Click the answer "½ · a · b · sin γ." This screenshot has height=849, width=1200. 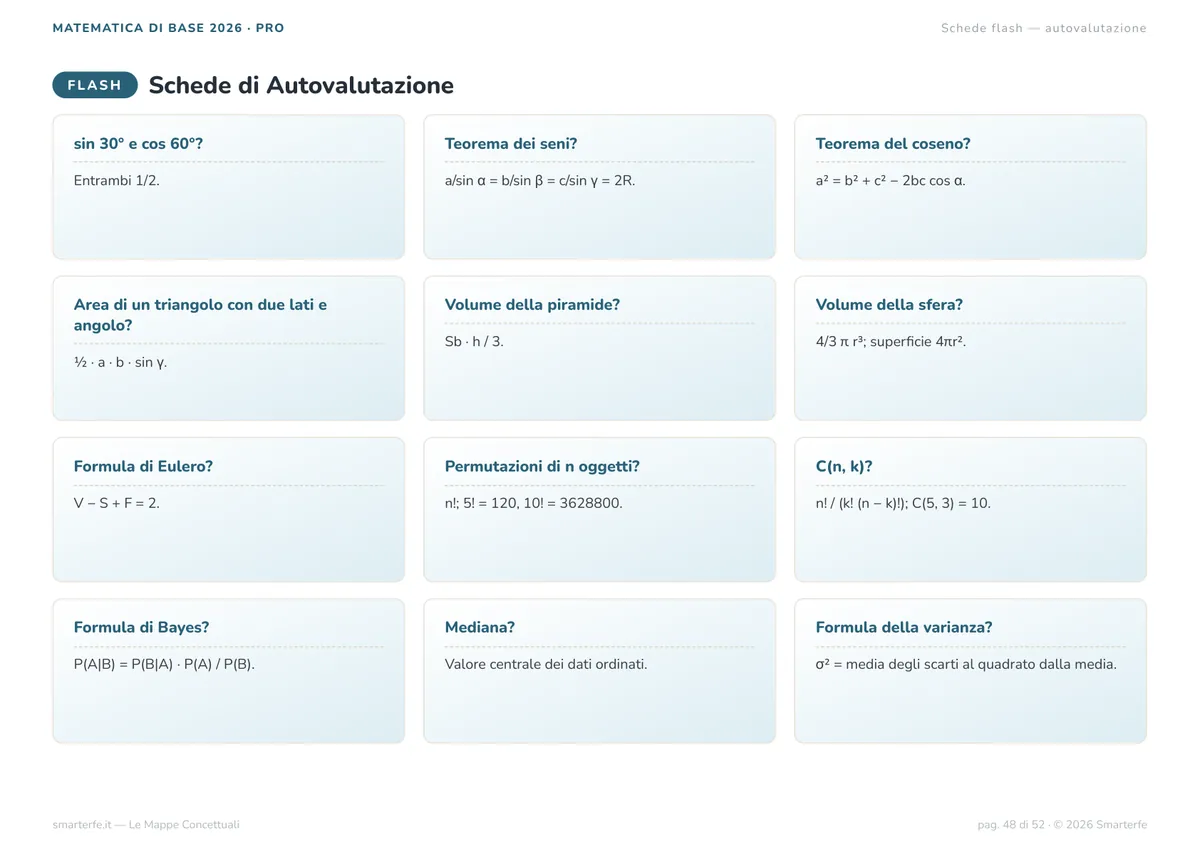[121, 362]
